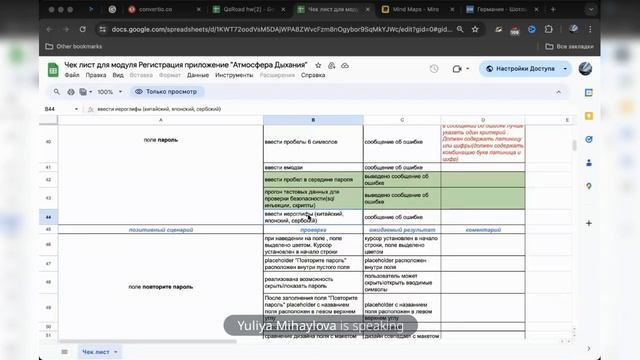Click the Только просмотр button
Image resolution: width=640 pixels, height=360 pixels.
click(167, 92)
